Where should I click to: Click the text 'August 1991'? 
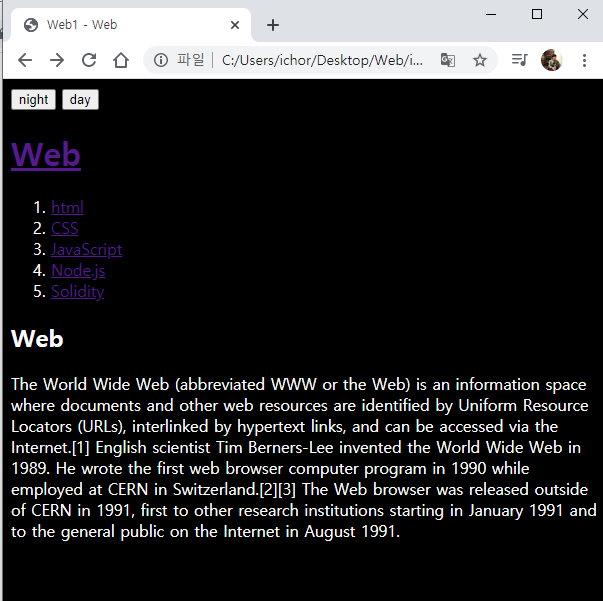(350, 532)
